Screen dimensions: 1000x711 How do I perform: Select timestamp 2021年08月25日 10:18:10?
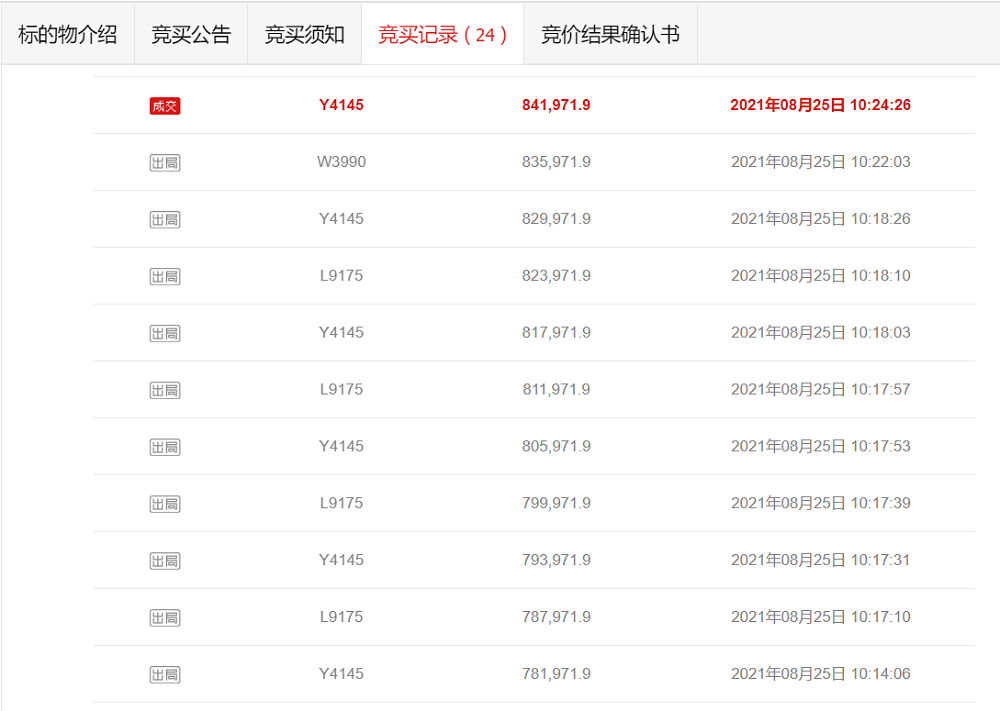click(820, 275)
